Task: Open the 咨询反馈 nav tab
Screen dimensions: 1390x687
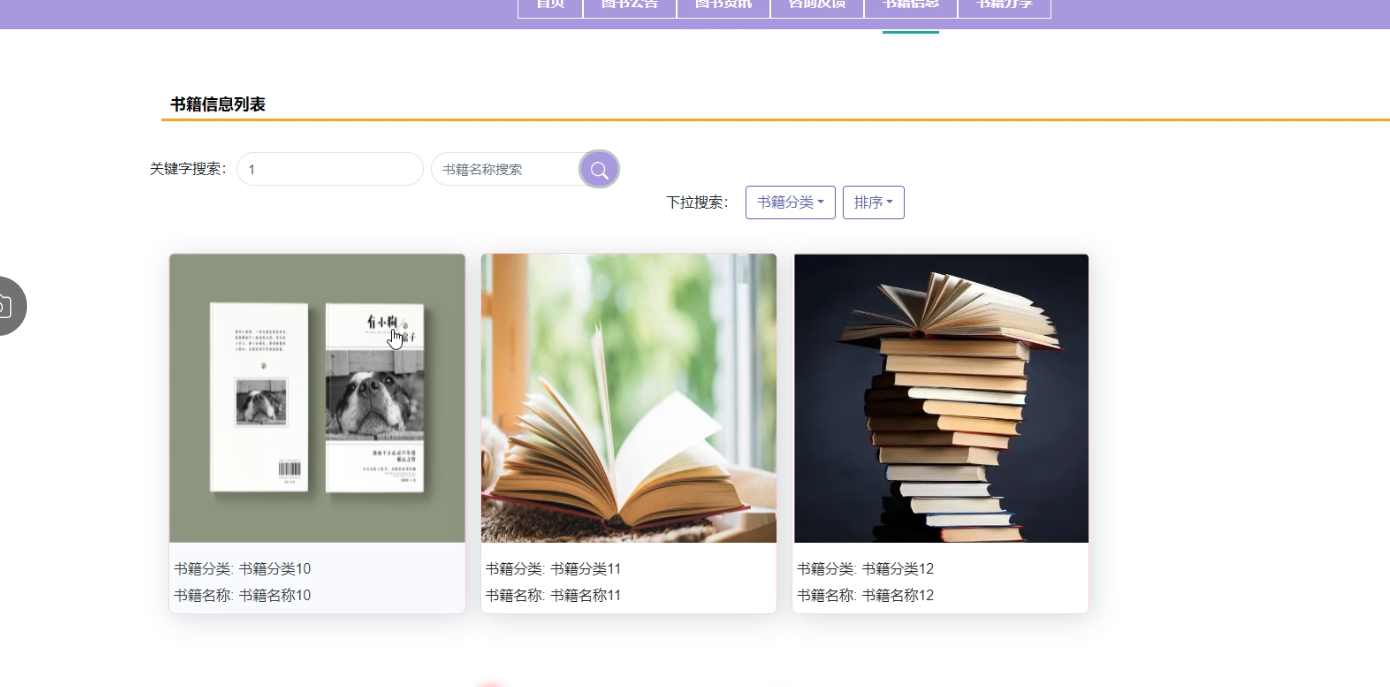Action: click(x=817, y=7)
